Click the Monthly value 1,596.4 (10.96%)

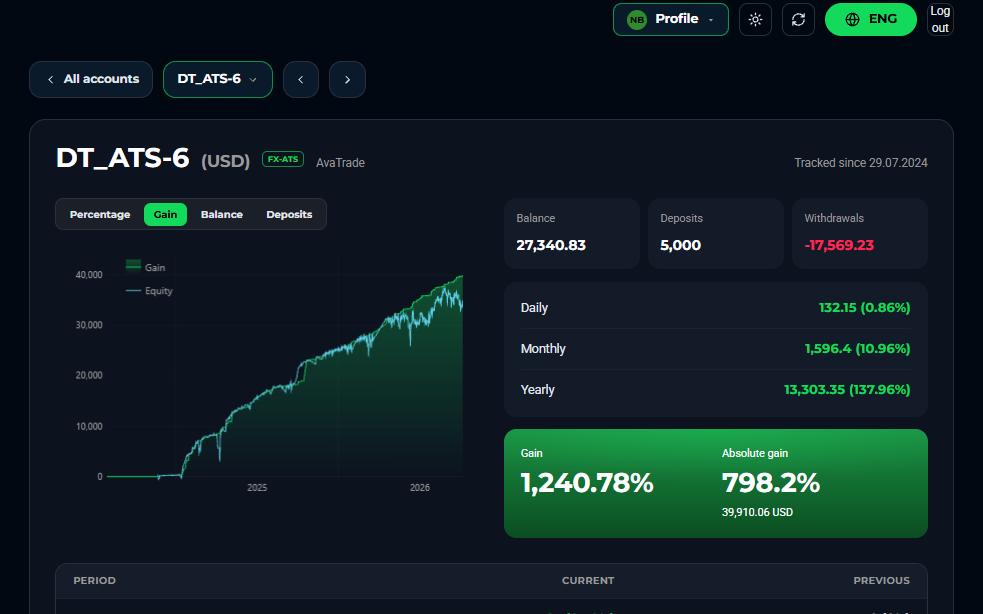(858, 349)
